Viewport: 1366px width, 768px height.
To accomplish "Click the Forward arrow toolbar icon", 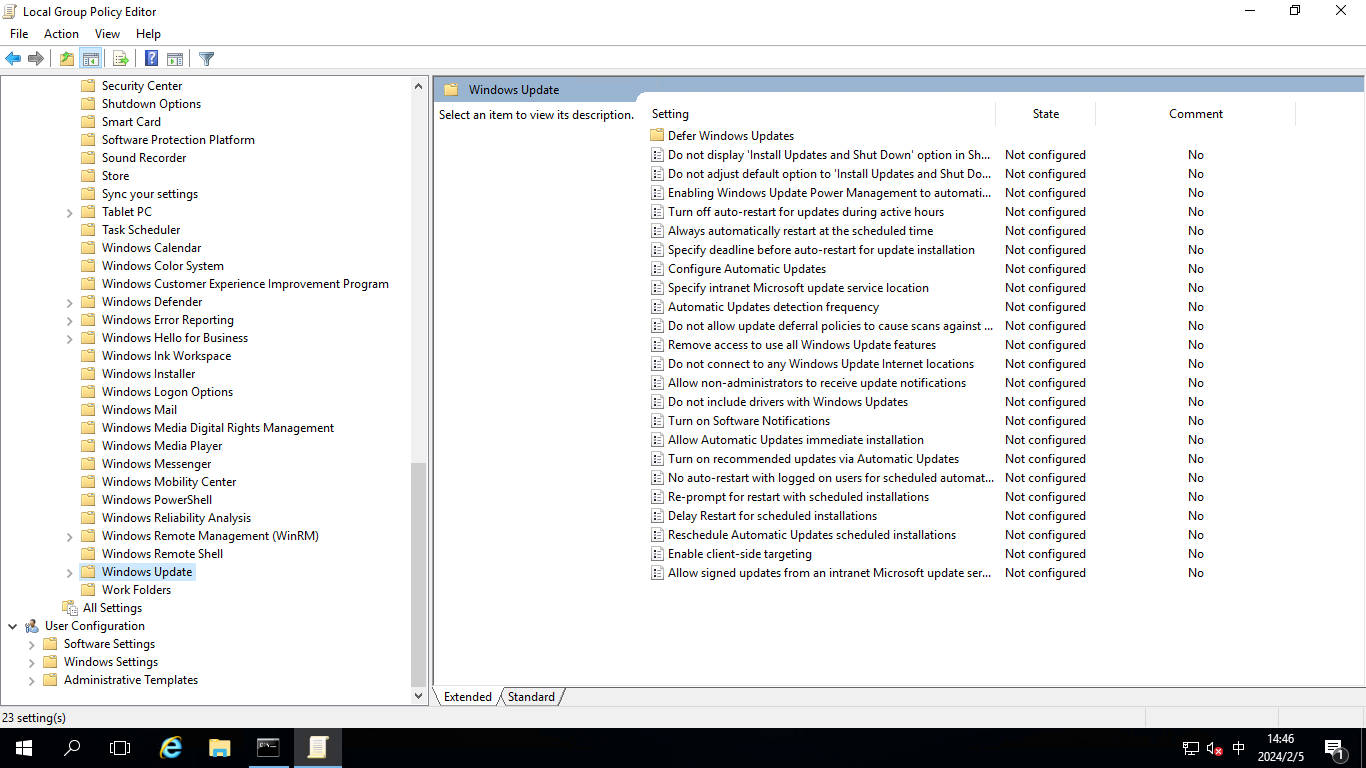I will 36,59.
